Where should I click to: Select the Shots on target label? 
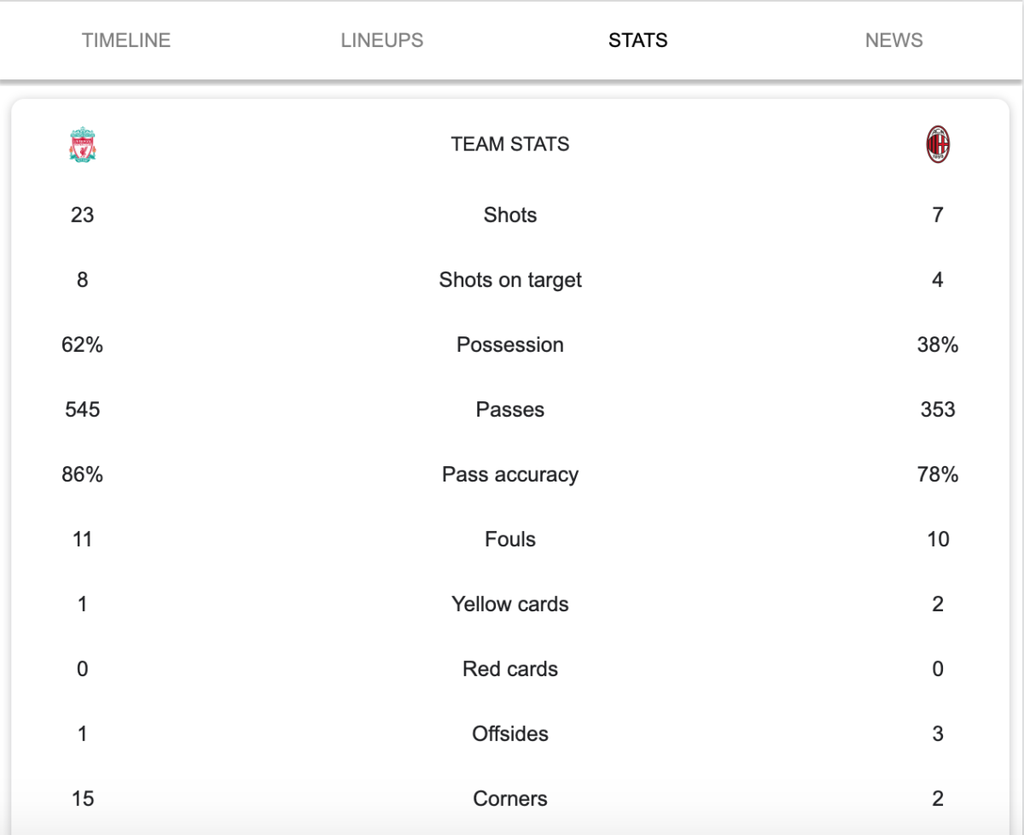tap(510, 280)
